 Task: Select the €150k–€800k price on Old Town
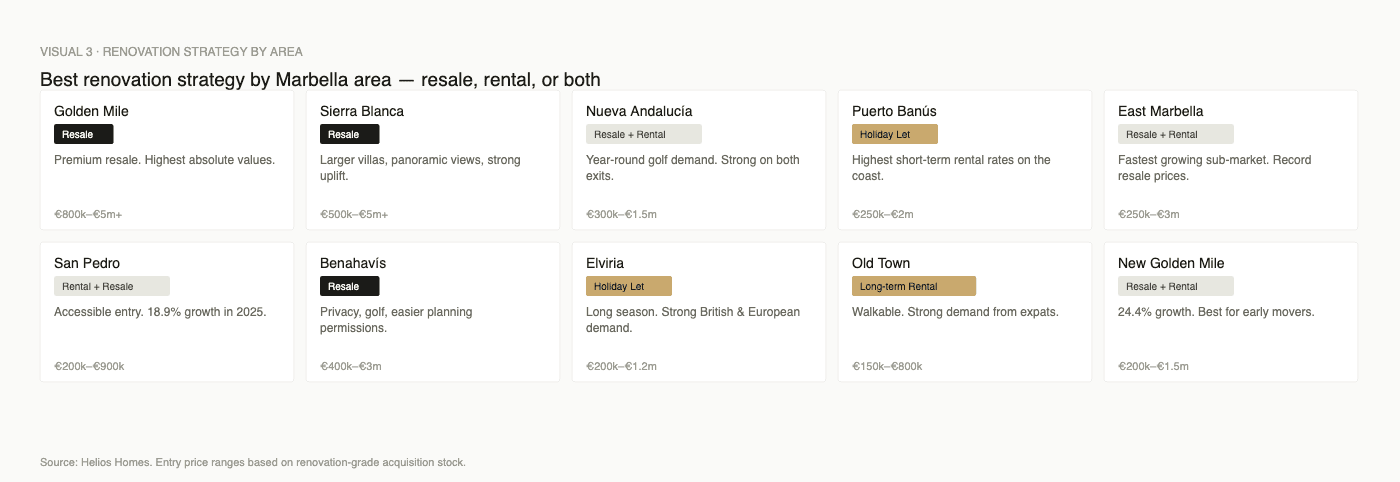[887, 366]
